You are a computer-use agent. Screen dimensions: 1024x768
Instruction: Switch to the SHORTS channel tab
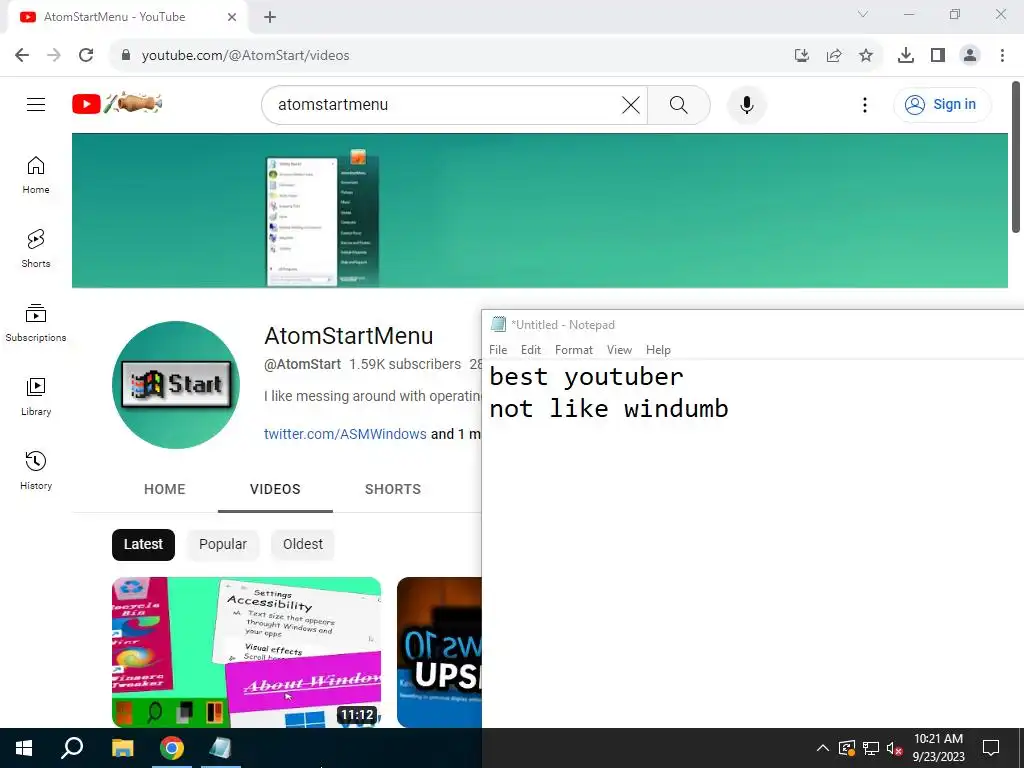point(392,489)
